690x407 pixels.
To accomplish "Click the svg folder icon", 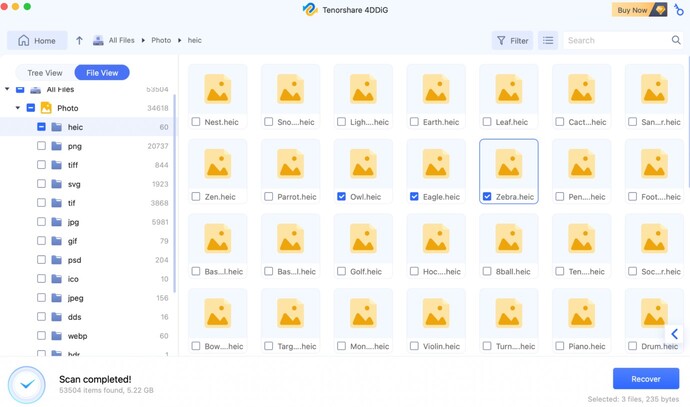I will tap(56, 184).
